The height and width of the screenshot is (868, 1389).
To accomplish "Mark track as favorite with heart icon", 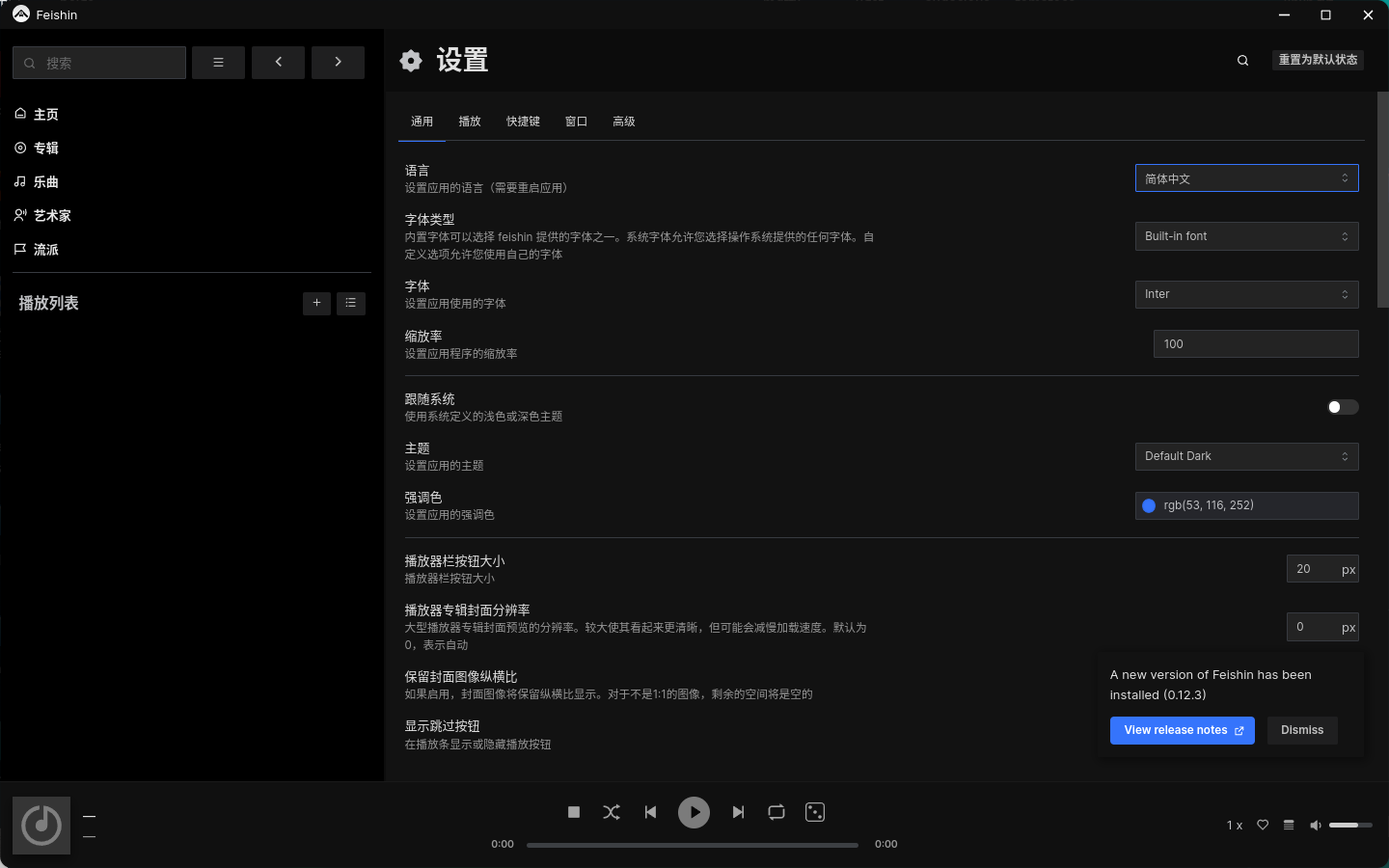I will [1263, 825].
